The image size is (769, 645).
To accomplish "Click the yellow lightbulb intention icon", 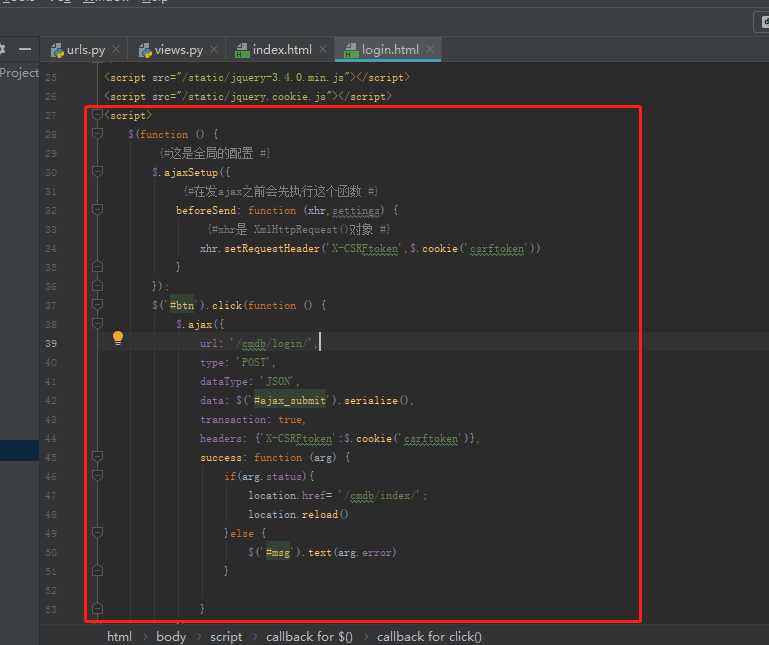I will coord(118,338).
